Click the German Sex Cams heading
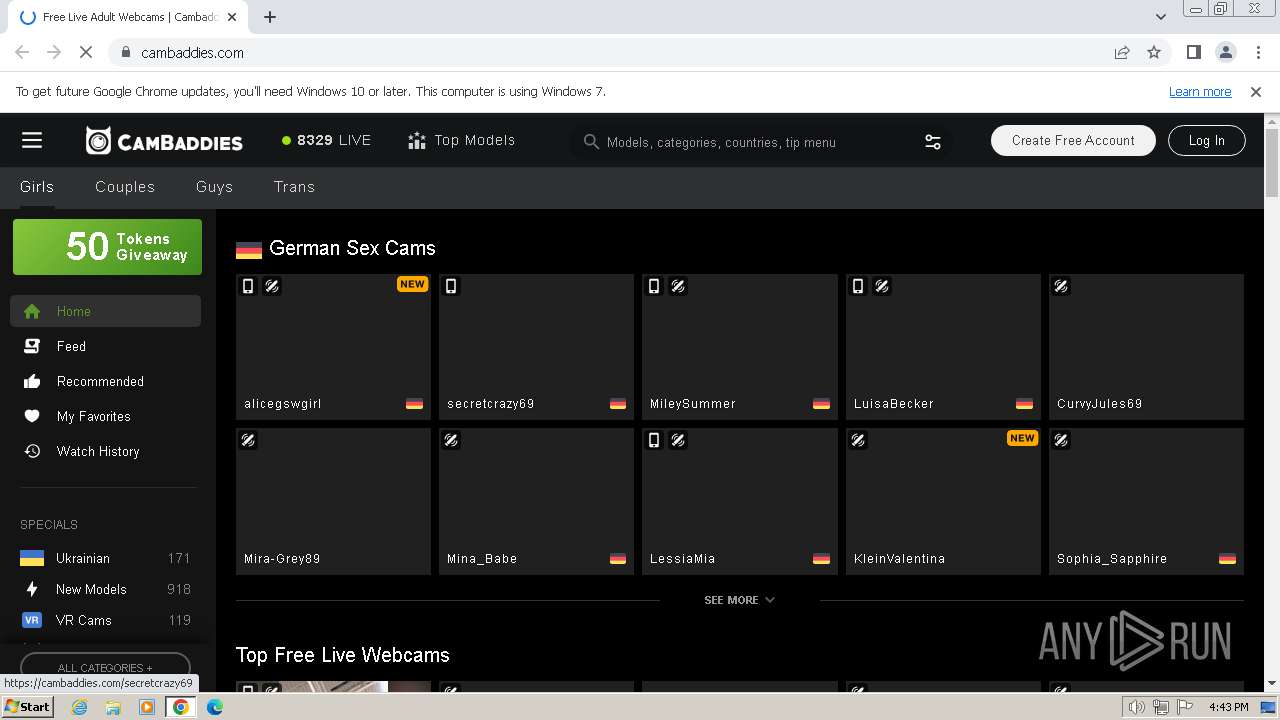The image size is (1280, 720). click(352, 248)
